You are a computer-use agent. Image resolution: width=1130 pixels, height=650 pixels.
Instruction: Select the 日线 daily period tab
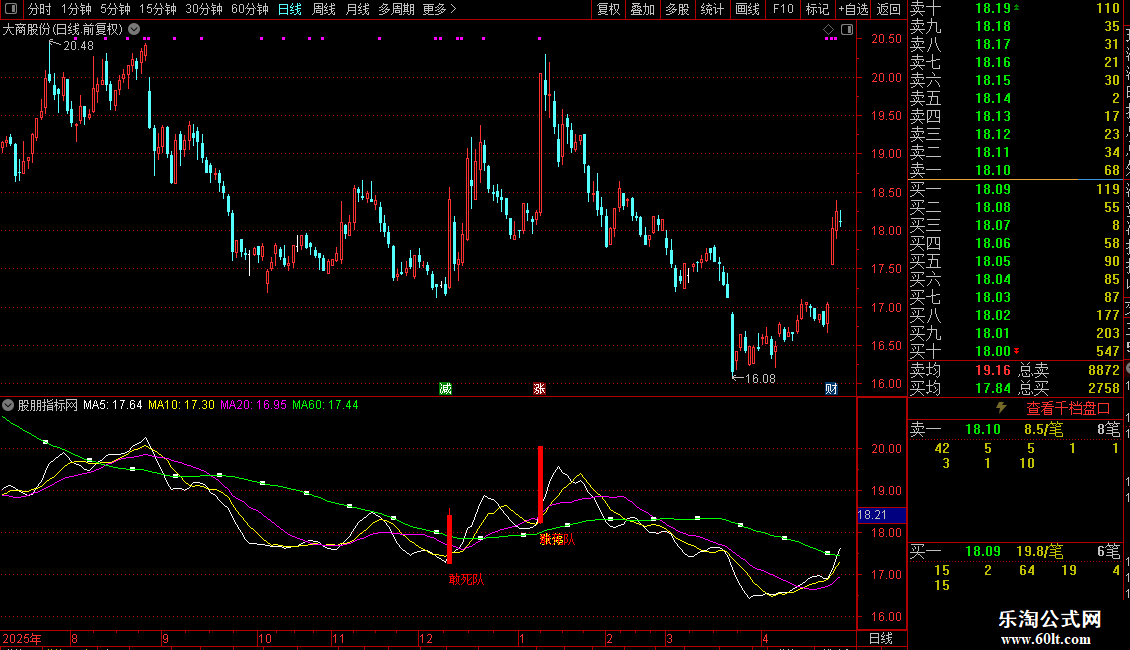(x=290, y=9)
